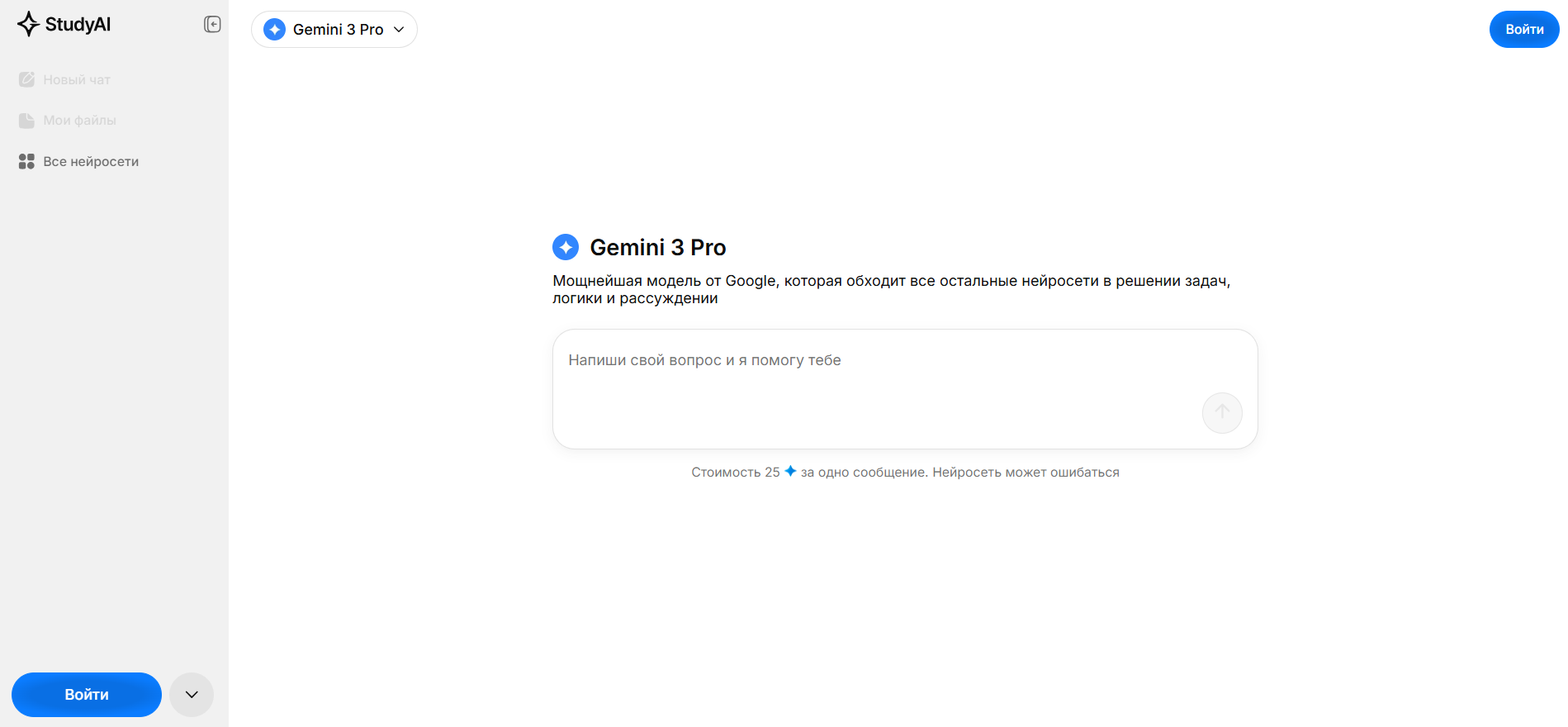Click the blue star icon in the cost note

tap(790, 471)
